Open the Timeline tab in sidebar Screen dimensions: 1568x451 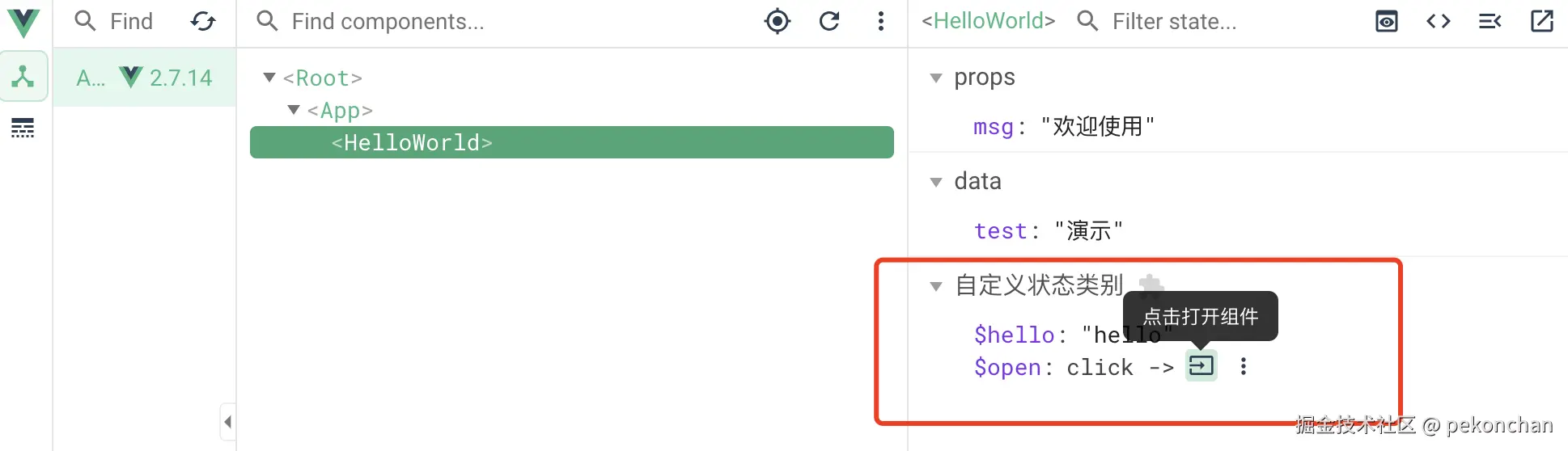(23, 128)
